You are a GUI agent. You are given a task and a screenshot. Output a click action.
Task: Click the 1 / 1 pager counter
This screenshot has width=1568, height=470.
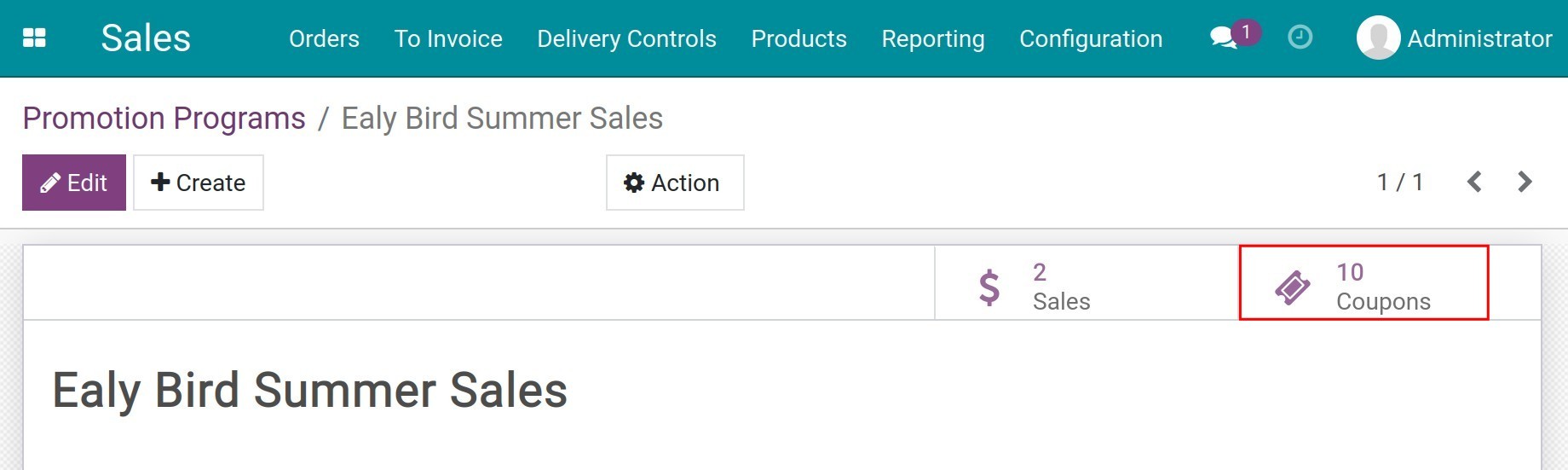click(x=1400, y=182)
